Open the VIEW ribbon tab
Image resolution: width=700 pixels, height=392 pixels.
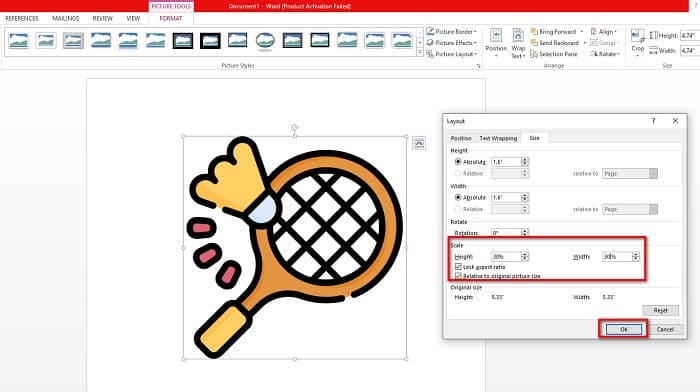pyautogui.click(x=133, y=18)
